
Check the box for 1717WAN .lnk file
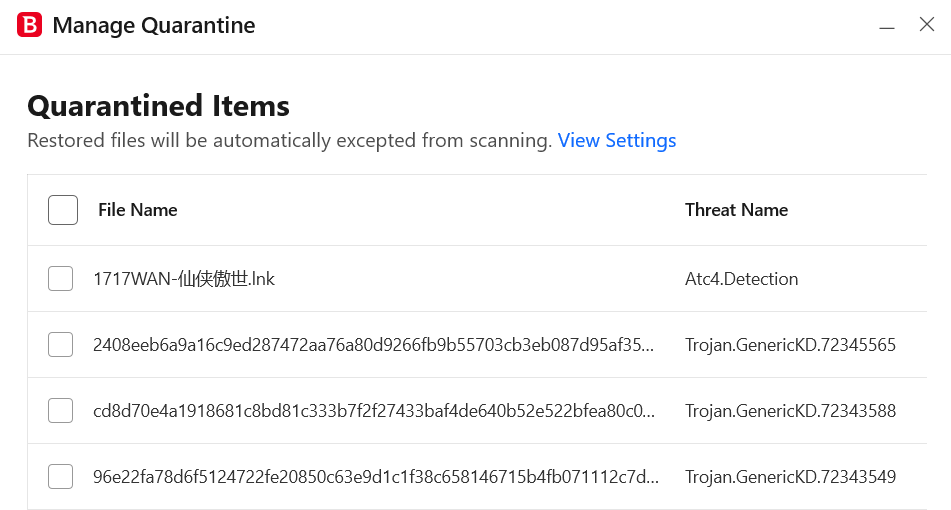pyautogui.click(x=61, y=278)
